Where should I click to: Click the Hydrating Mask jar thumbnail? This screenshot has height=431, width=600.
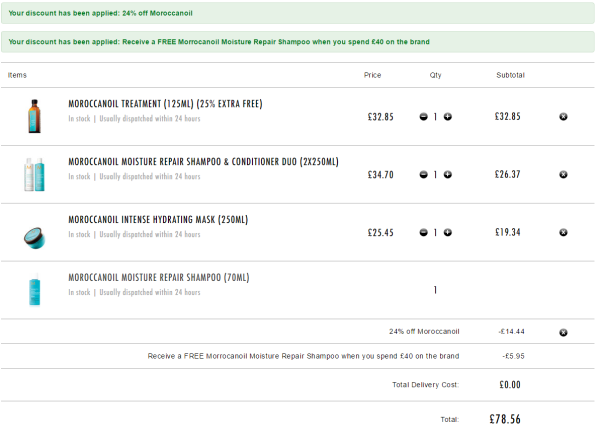tap(34, 238)
